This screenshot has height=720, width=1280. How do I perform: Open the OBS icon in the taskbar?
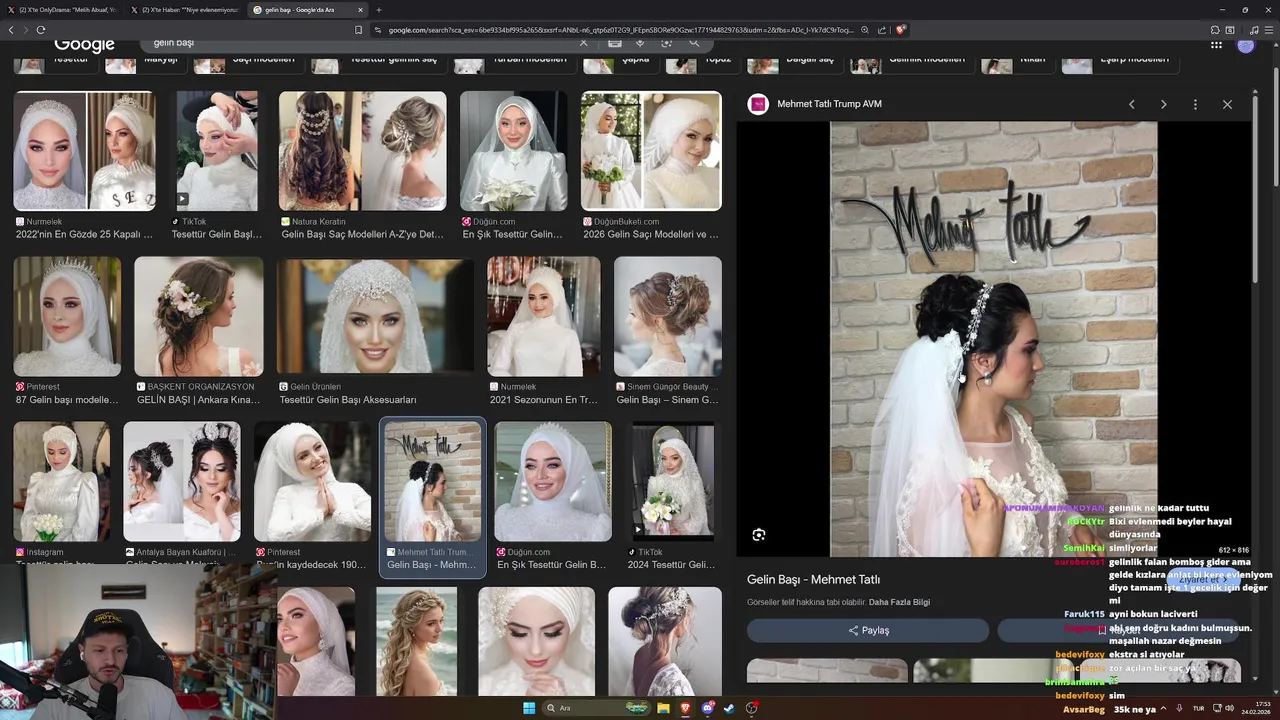tap(751, 708)
